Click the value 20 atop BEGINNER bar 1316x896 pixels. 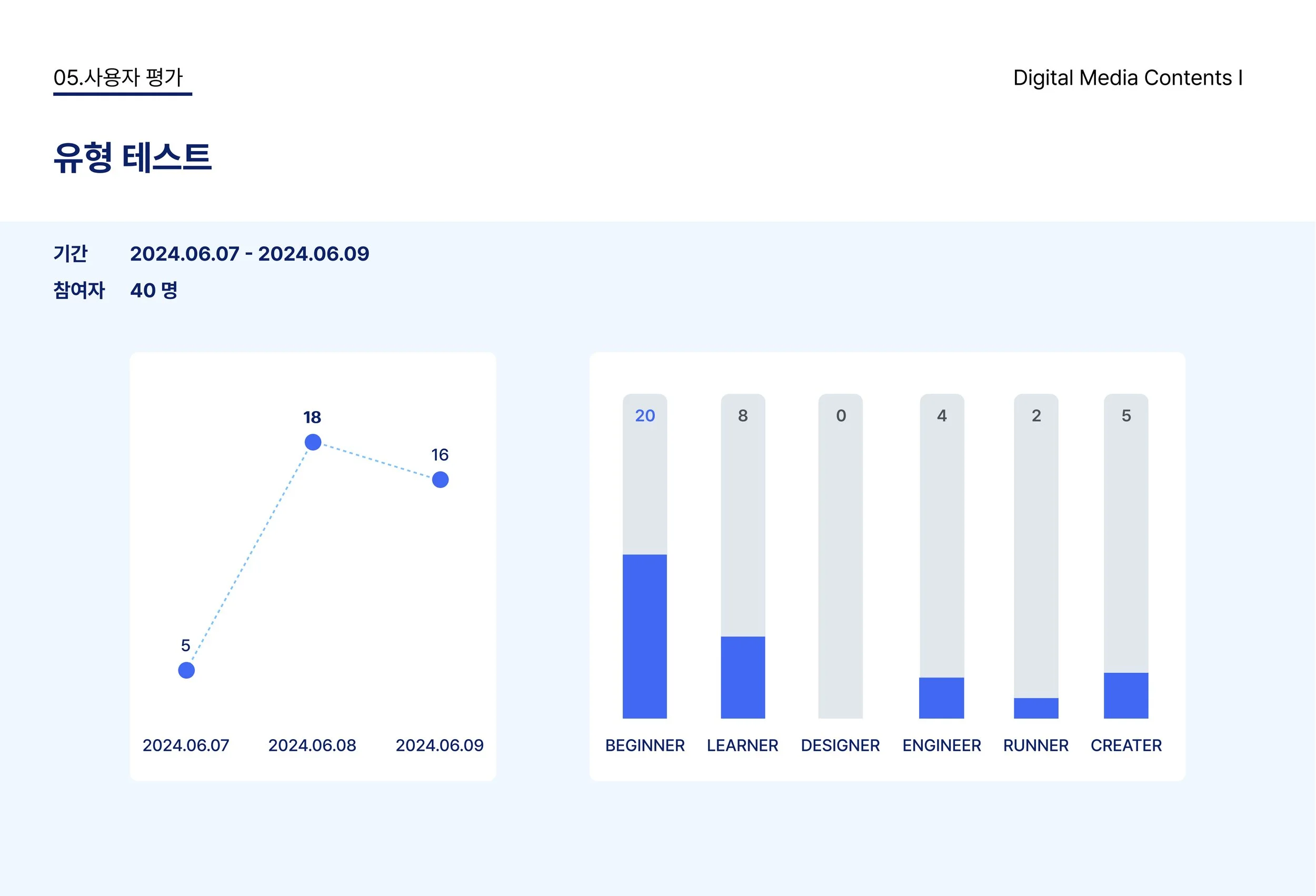645,416
